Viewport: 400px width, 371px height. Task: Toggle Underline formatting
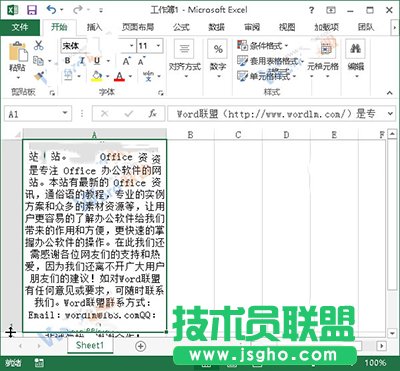(x=97, y=61)
